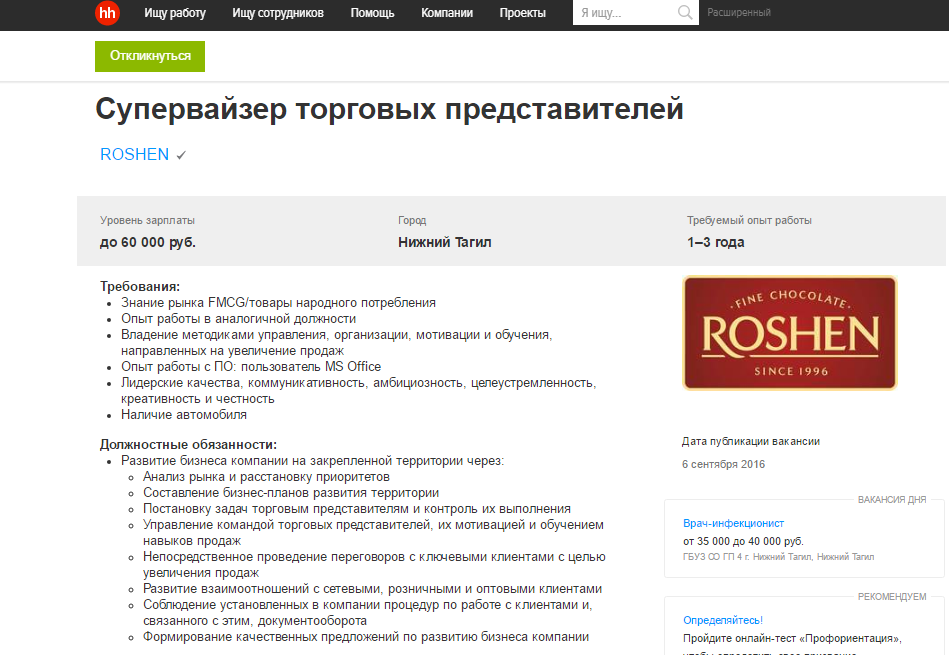Follow the "Определяйтесь!" recommendation link
The image size is (949, 655).
tap(723, 620)
